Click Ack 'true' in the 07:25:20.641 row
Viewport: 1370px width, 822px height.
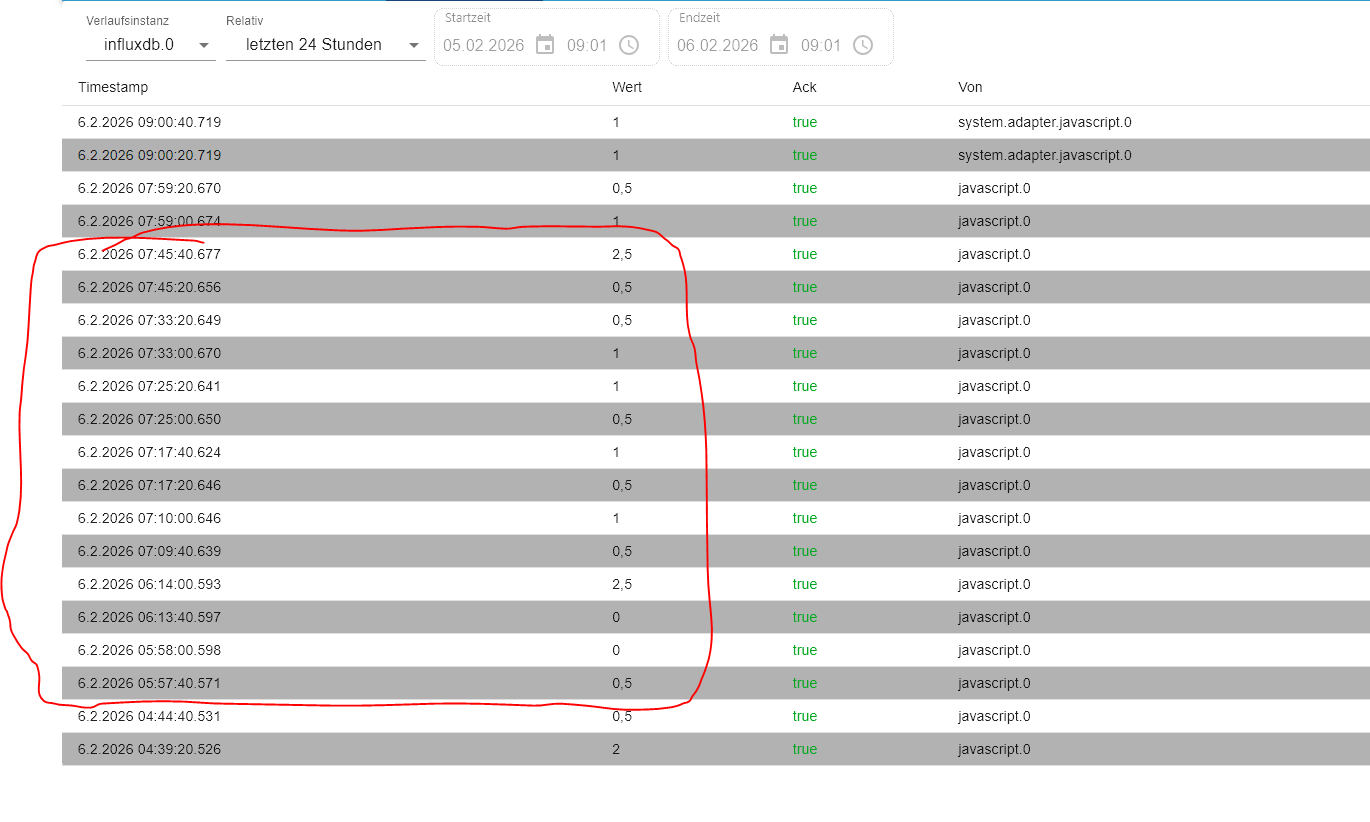[805, 386]
